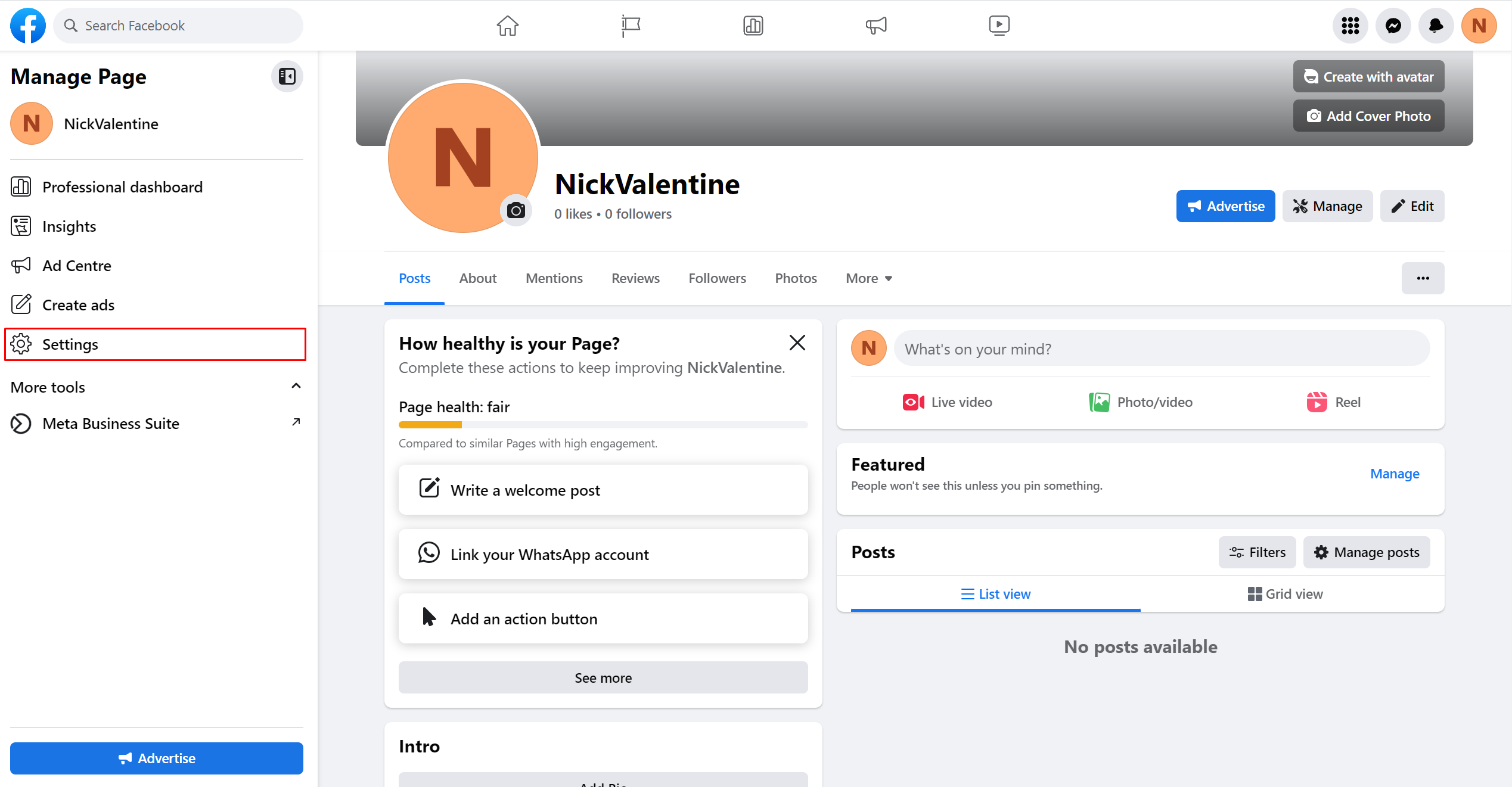Open the nine-dot menu grid icon
Screen dimensions: 1512x787
(x=1350, y=26)
